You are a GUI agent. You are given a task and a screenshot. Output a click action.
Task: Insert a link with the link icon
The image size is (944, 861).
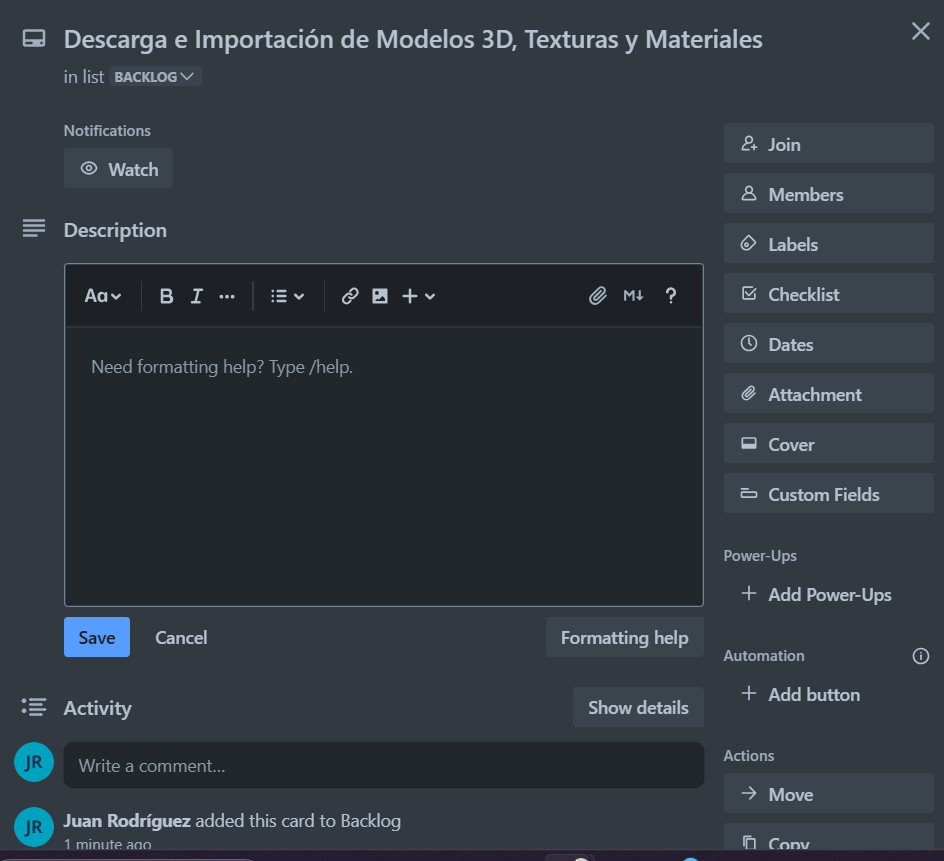click(x=350, y=296)
